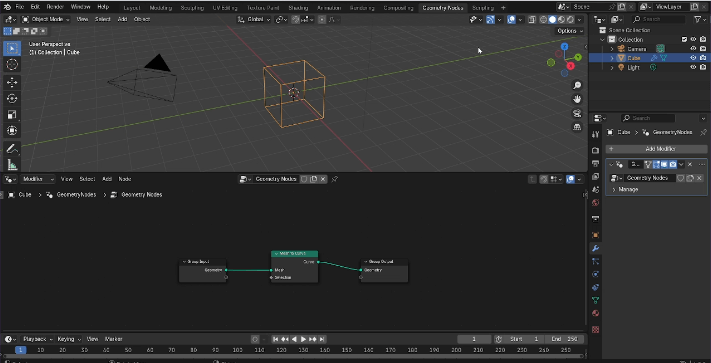This screenshot has width=711, height=363.
Task: Select the Rotate tool
Action: click(12, 98)
